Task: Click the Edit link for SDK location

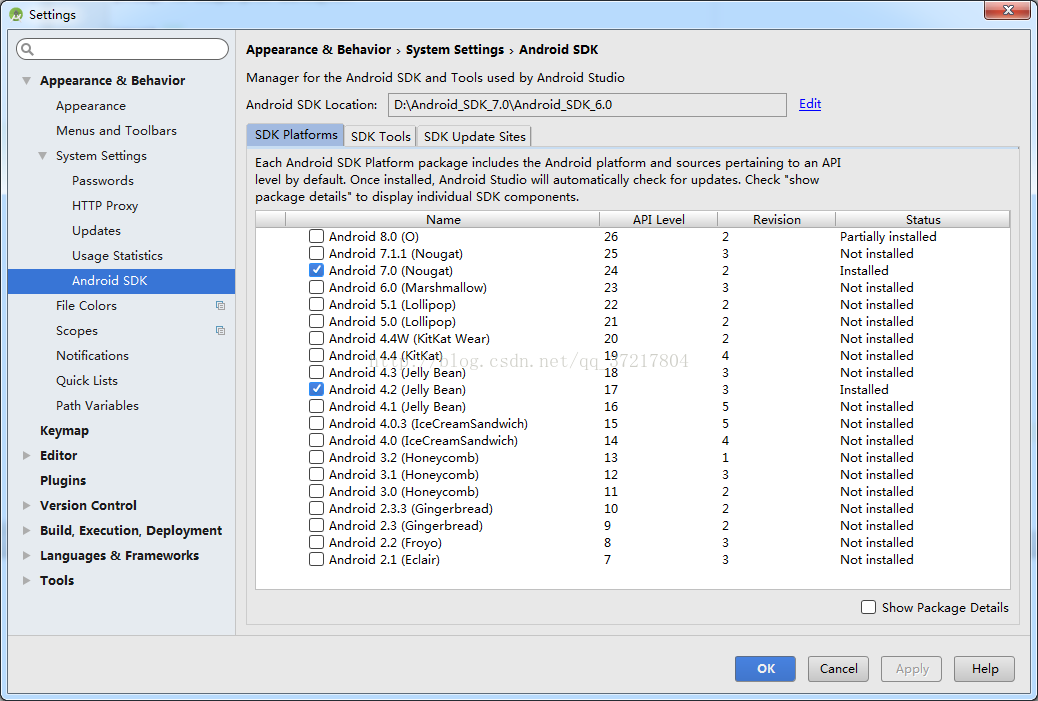Action: click(x=810, y=104)
